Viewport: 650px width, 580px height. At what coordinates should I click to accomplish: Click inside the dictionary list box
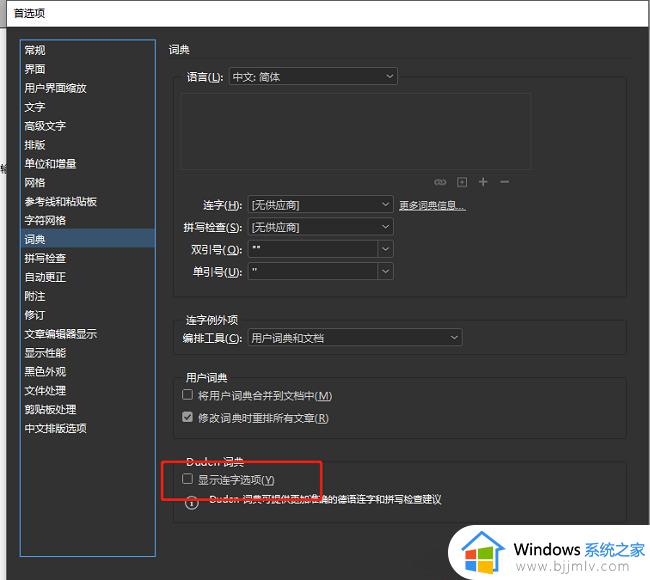tap(356, 131)
